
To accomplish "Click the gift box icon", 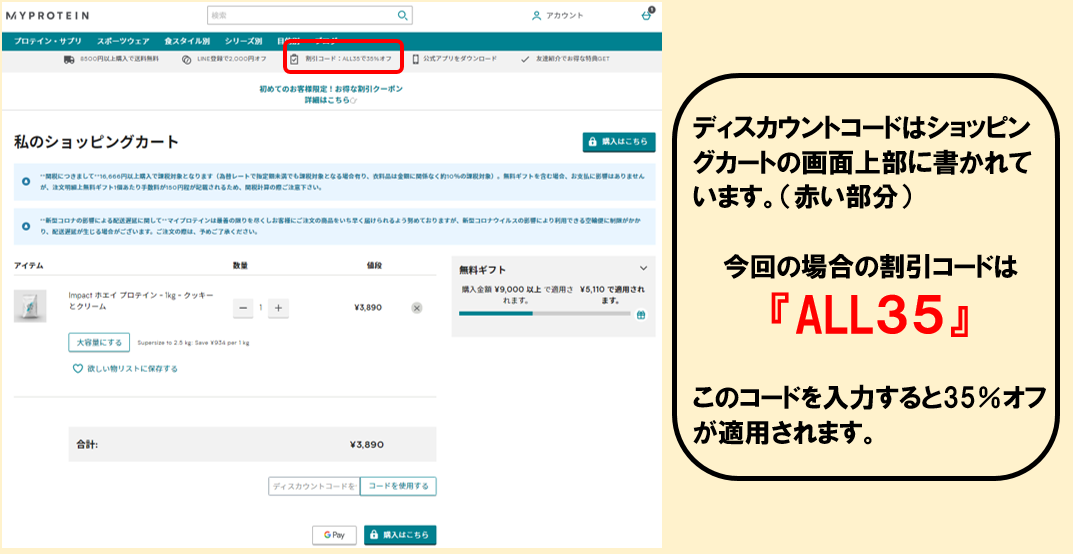I will pyautogui.click(x=641, y=315).
